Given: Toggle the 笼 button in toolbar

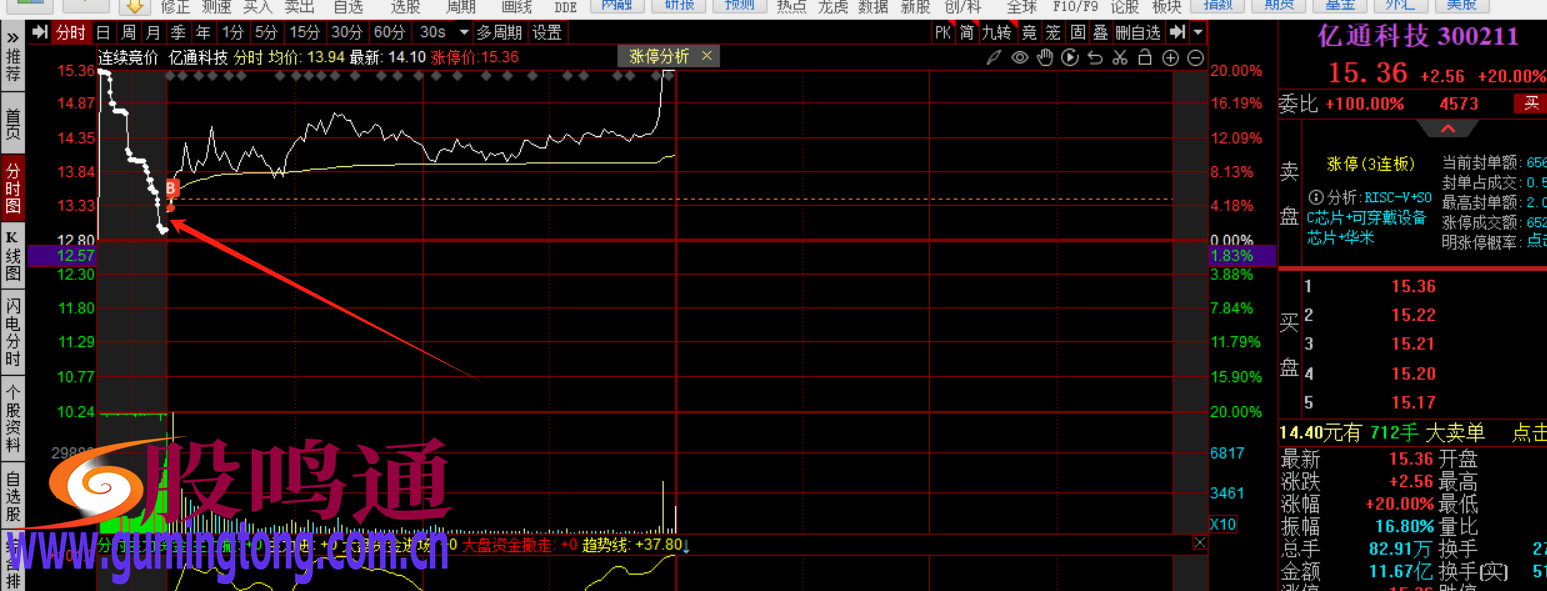Looking at the screenshot, I should coord(1052,32).
